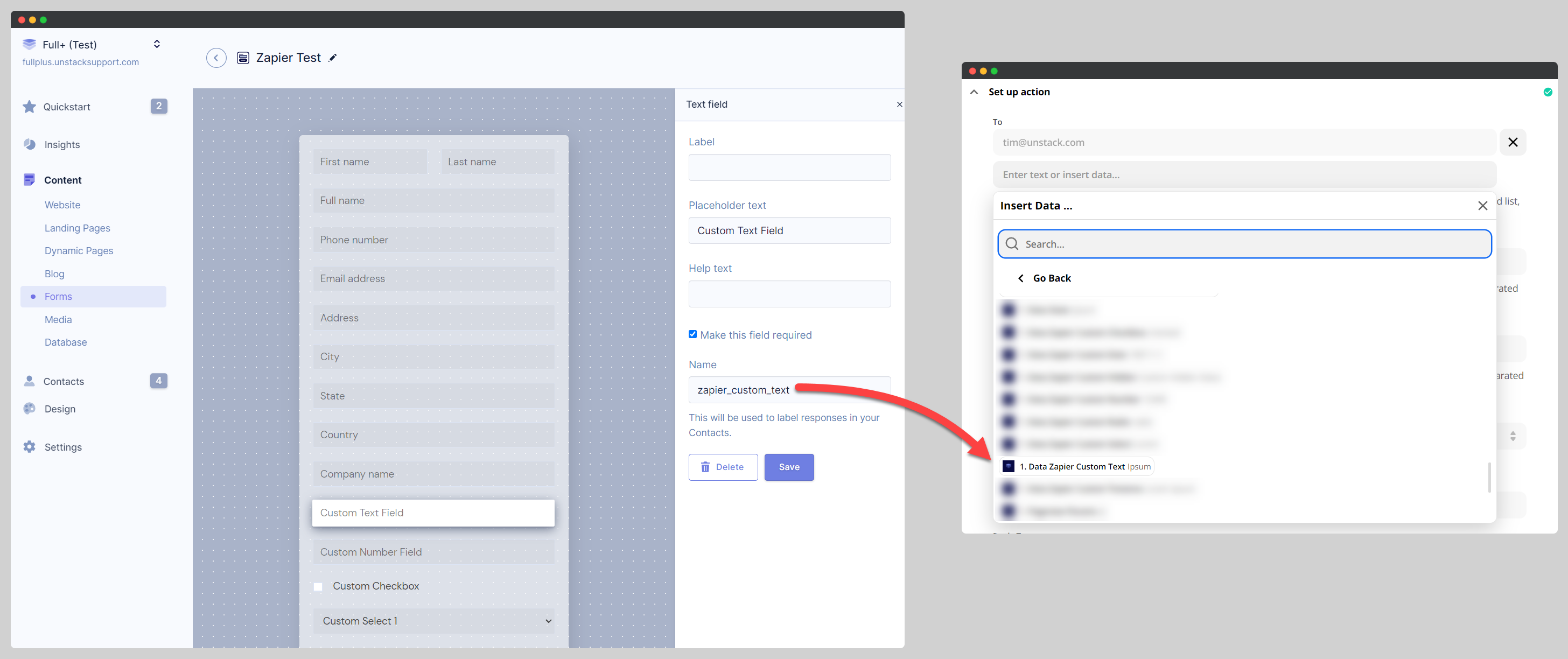Viewport: 1568px width, 659px height.
Task: Remove the tim@unstack.com recipient
Action: (x=1513, y=142)
